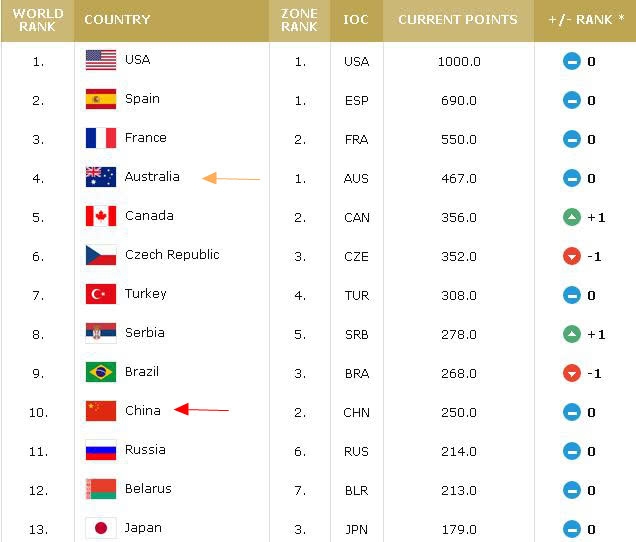Click the Turkey flag icon

[x=101, y=294]
